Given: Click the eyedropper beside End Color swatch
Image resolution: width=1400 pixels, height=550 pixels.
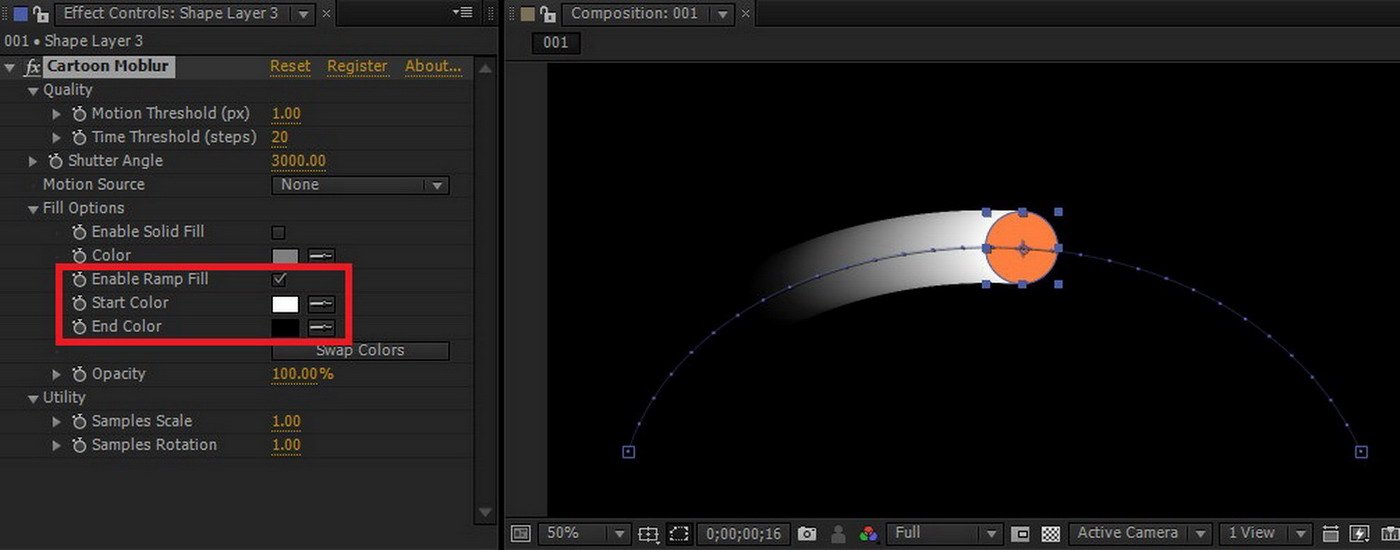Looking at the screenshot, I should (321, 327).
